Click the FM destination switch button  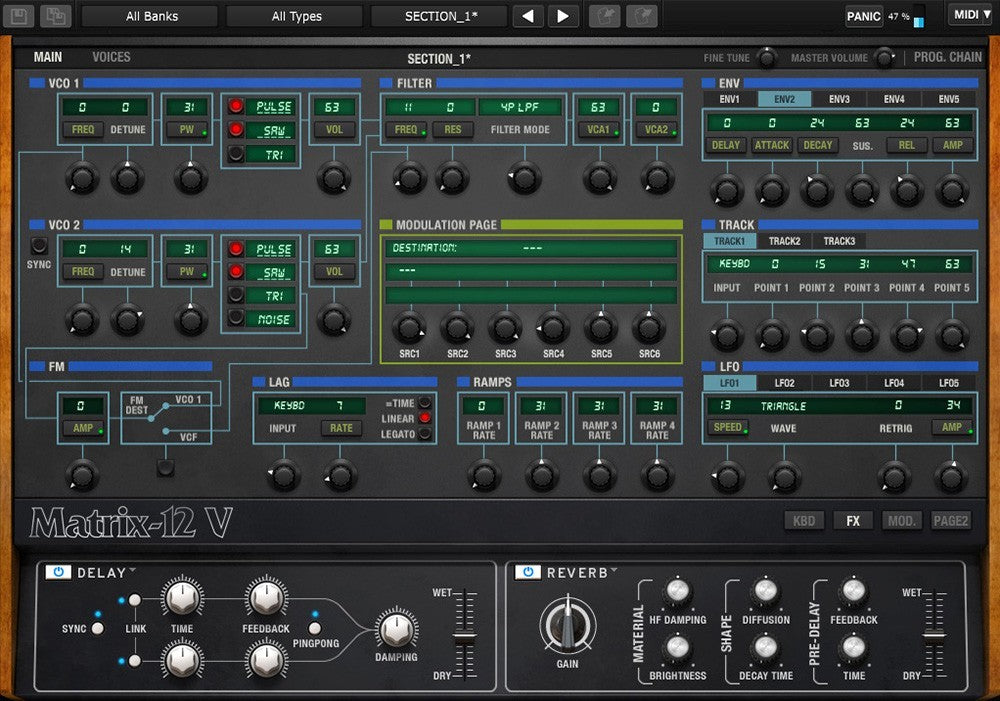[166, 468]
